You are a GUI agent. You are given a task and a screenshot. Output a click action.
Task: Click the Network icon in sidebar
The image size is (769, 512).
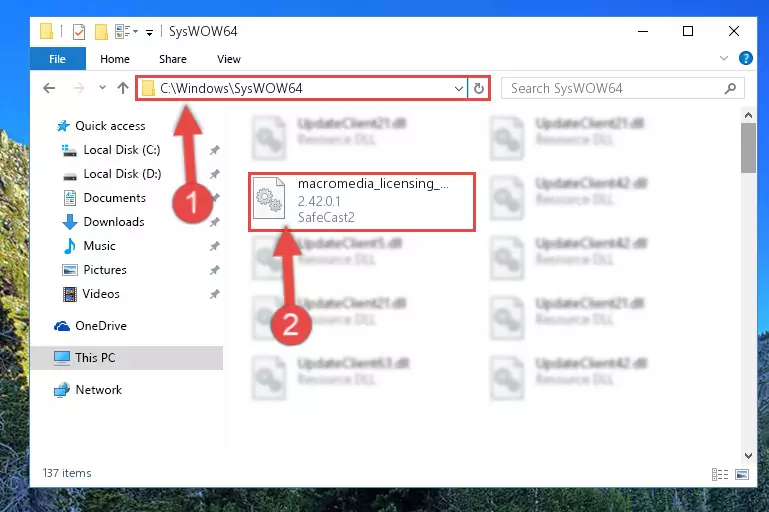62,390
